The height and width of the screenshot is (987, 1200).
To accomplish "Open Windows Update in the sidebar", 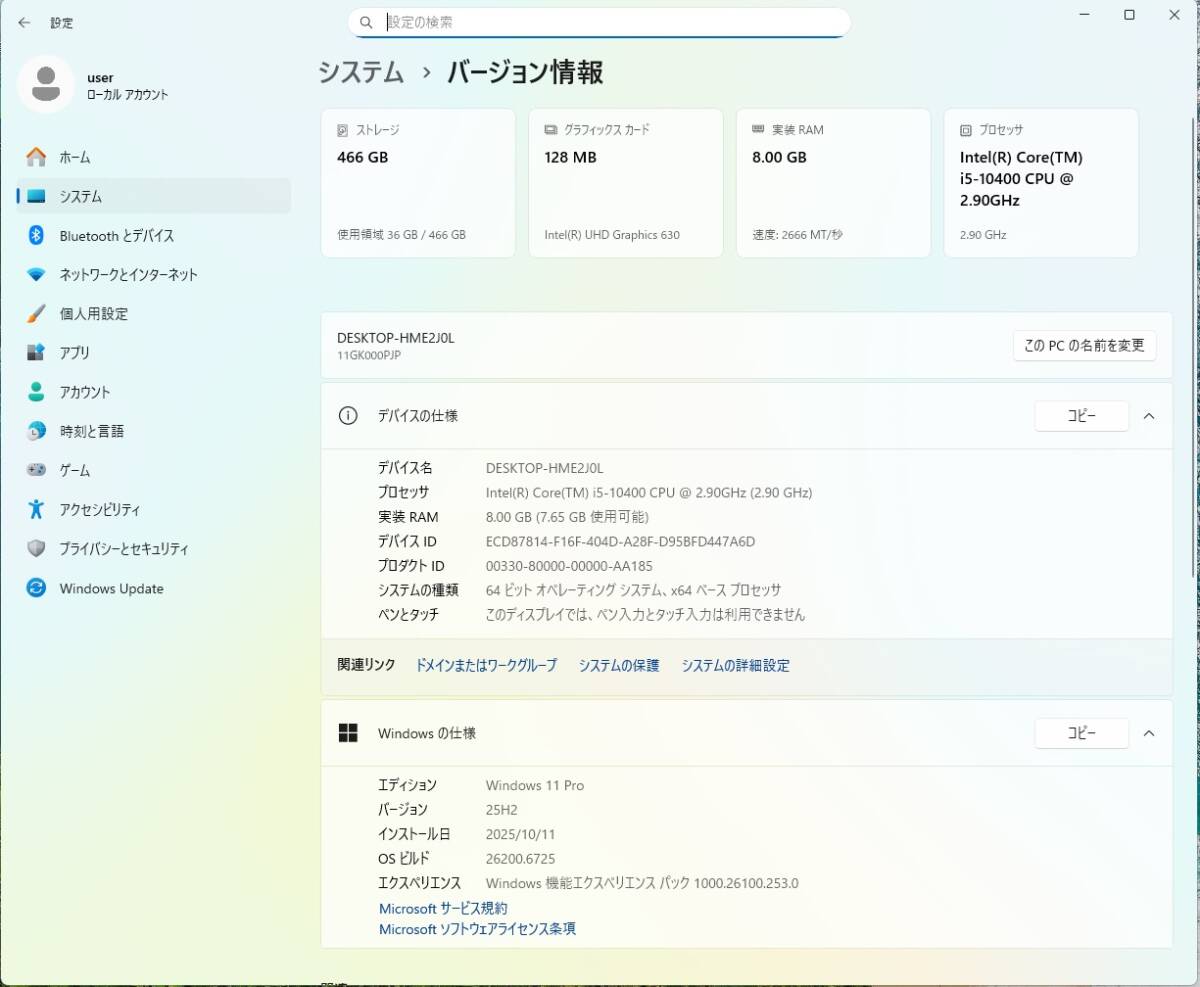I will click(x=111, y=589).
